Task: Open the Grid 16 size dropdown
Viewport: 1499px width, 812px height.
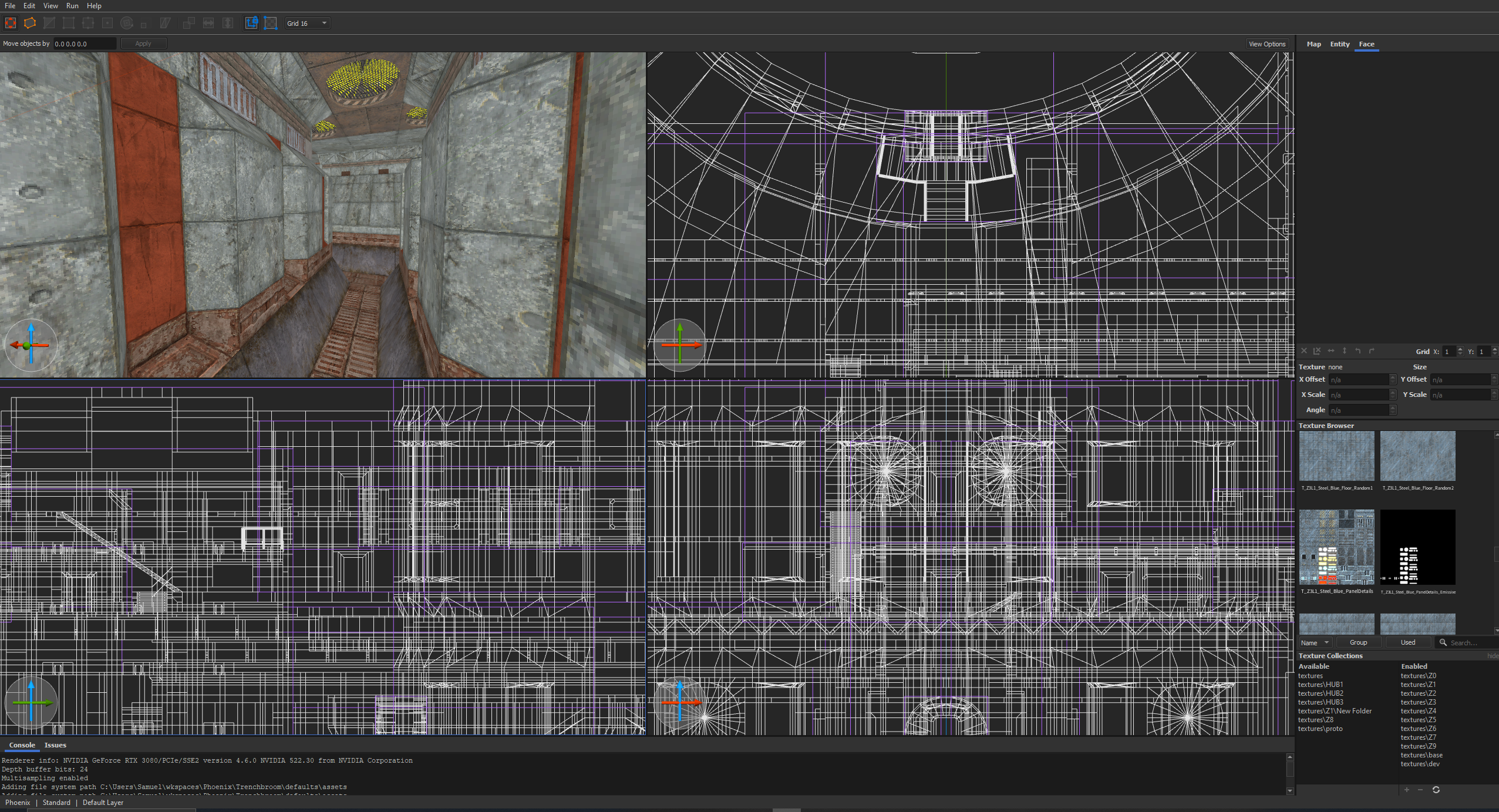Action: coord(307,23)
